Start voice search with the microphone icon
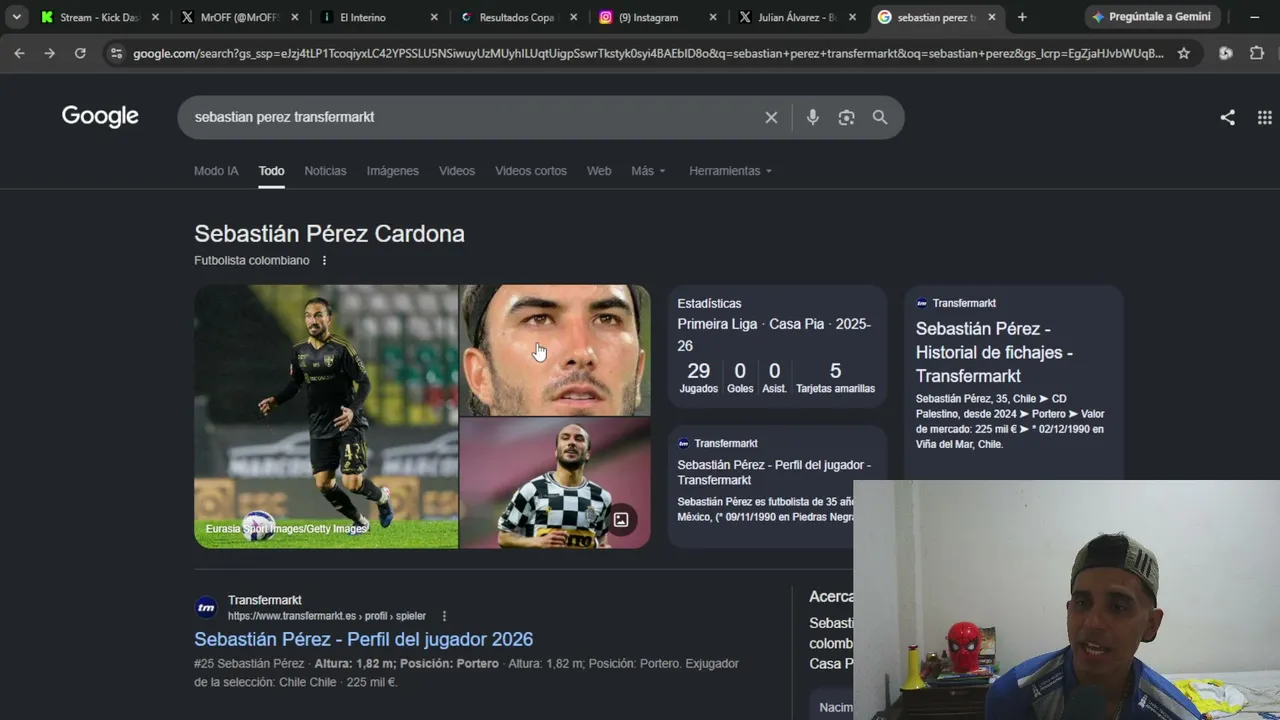 [x=813, y=117]
